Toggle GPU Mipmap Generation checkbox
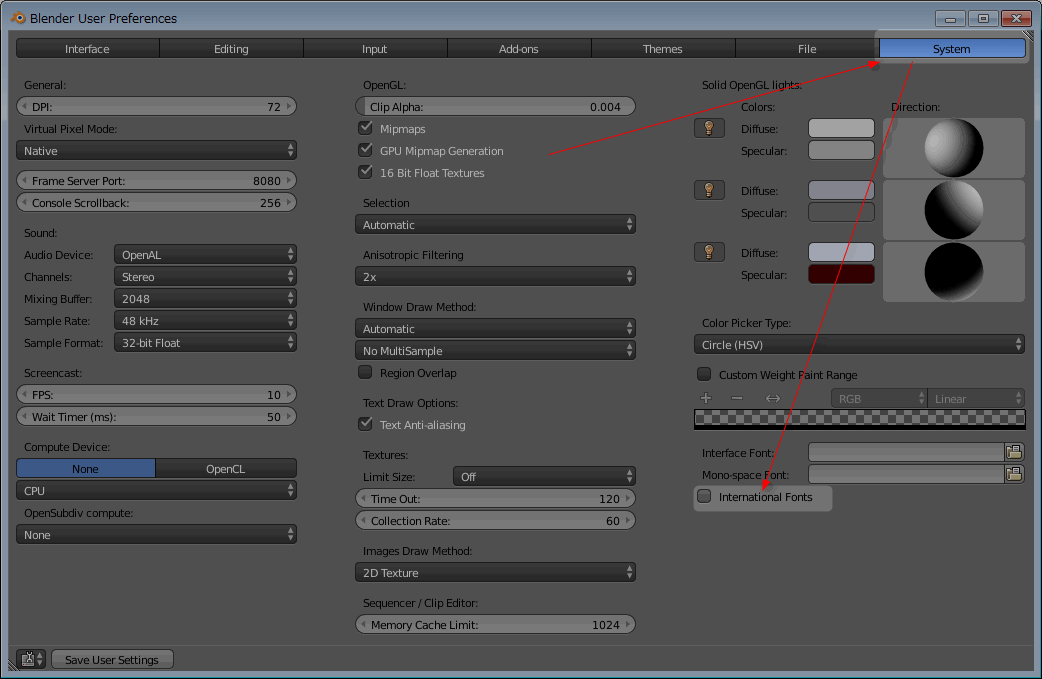1042x679 pixels. tap(365, 149)
